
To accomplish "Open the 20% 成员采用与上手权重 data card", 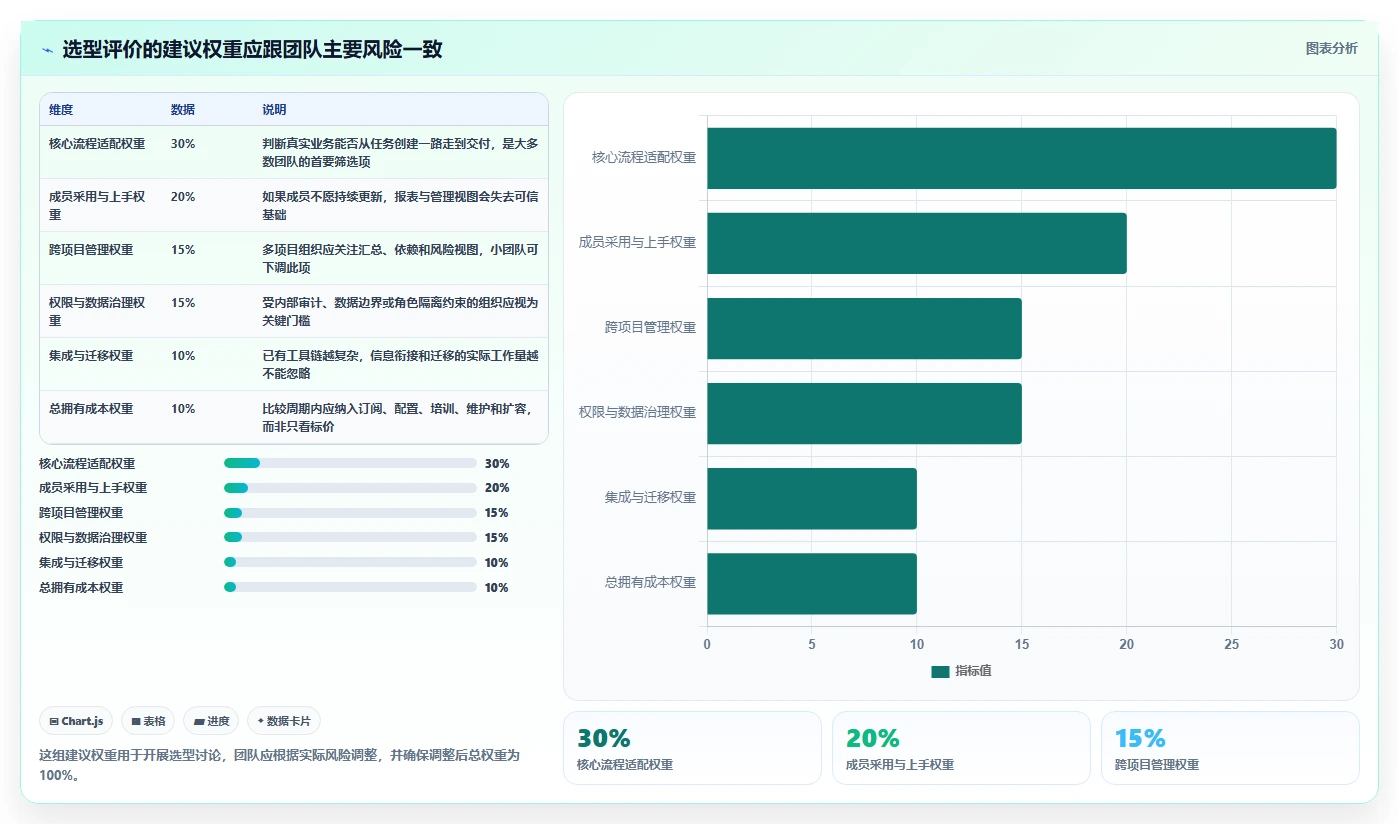I will point(961,748).
